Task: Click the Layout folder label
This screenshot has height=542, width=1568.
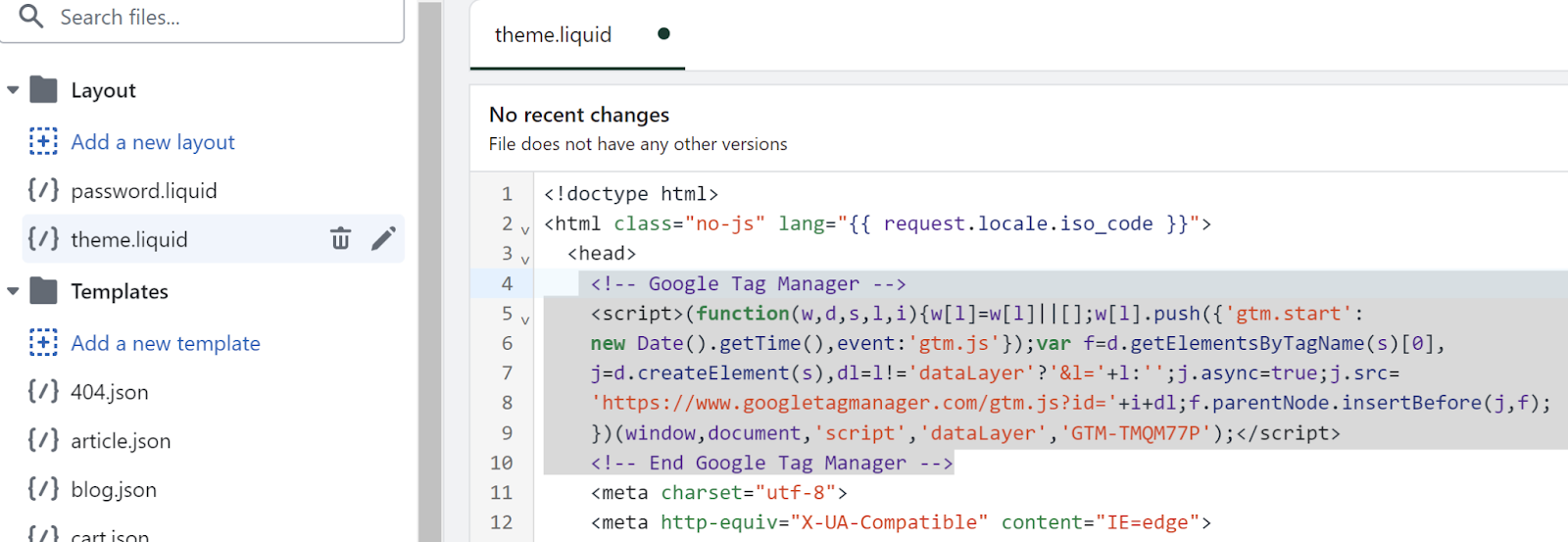Action: (x=103, y=90)
